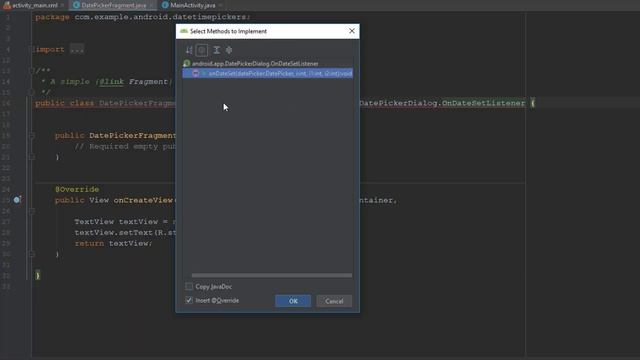
Task: Click the @Override annotation in editor
Action: click(77, 189)
